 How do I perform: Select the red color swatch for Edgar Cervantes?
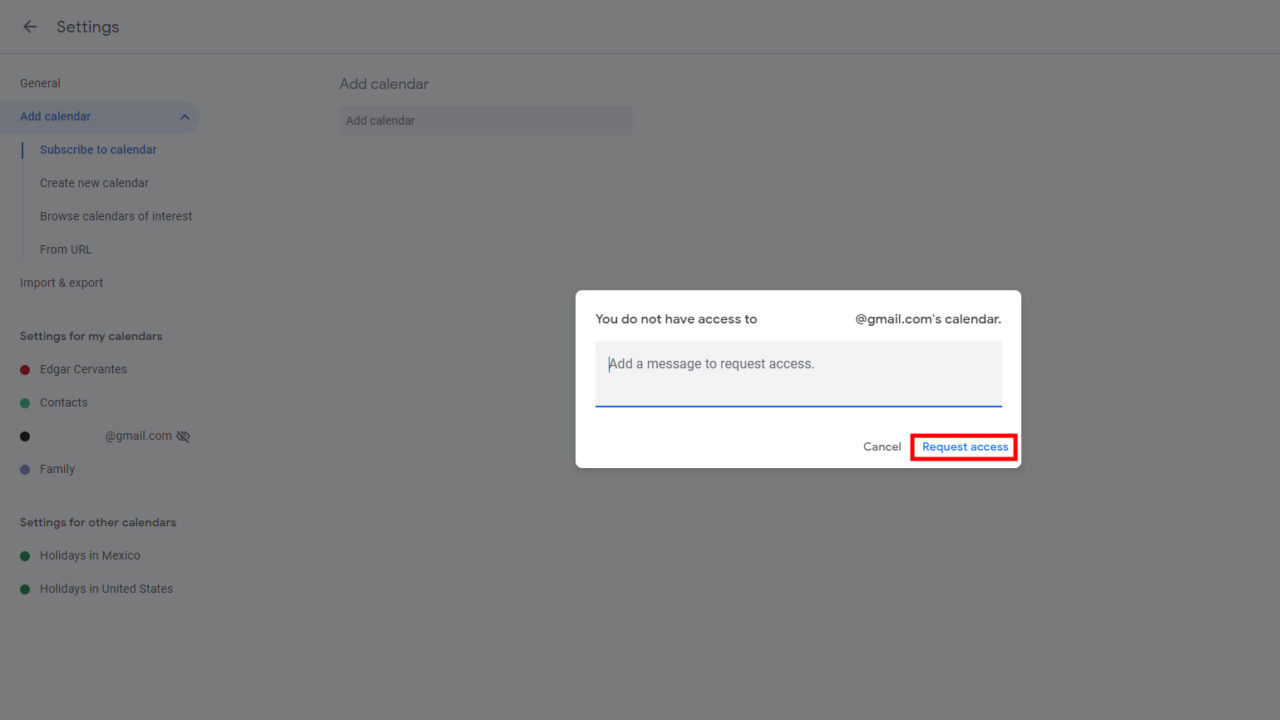pyautogui.click(x=24, y=369)
